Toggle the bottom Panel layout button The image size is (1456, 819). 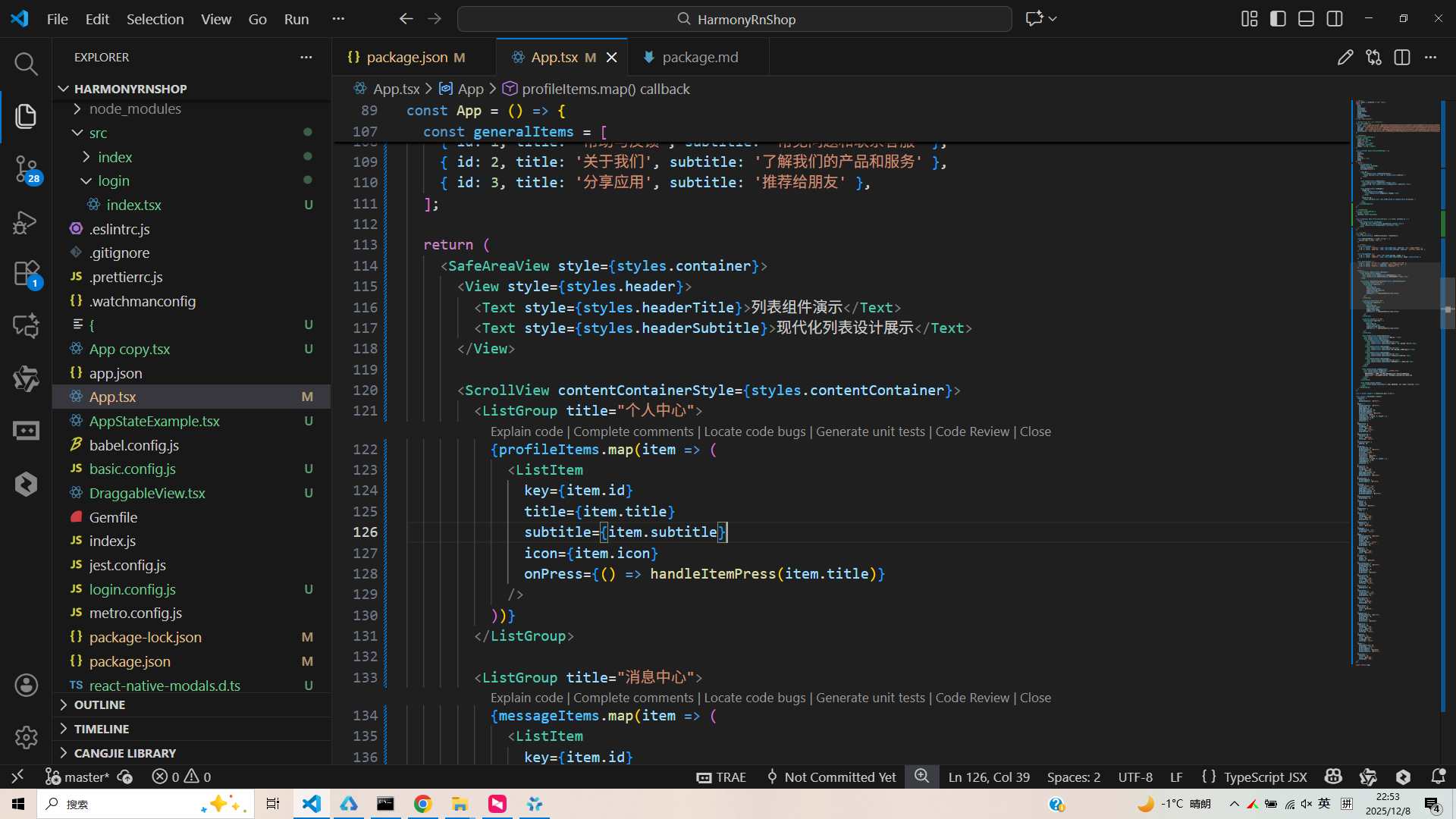(1306, 19)
